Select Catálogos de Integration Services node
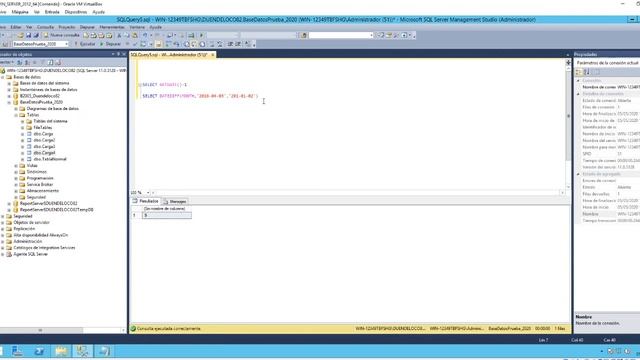Screen dimensions: 640x360 tap(44, 248)
